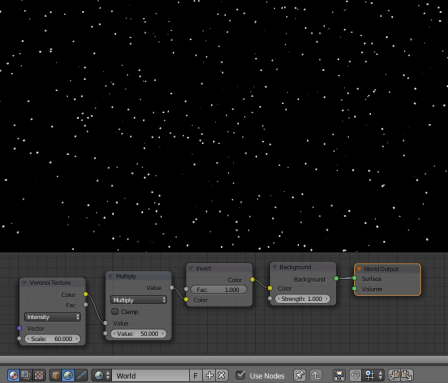Go to parent node tree icon
448x383 pixels.
(x=316, y=375)
